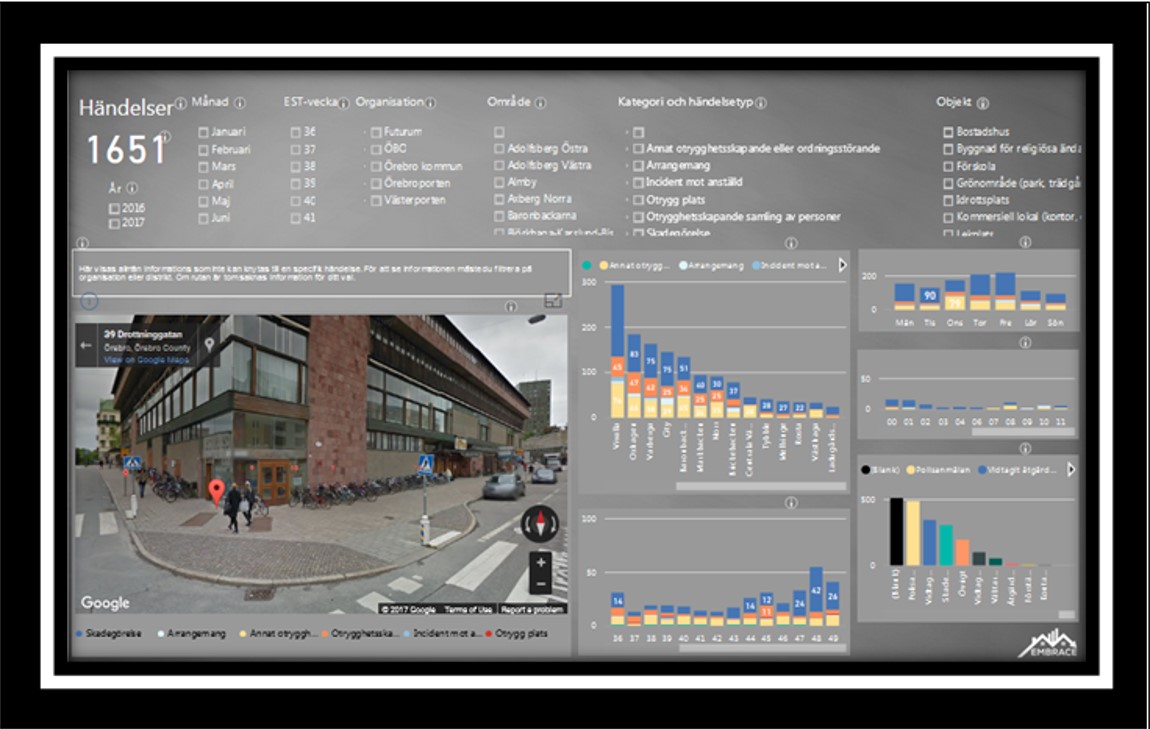Click the 1651 Händelser count
1150x729 pixels.
tap(127, 150)
